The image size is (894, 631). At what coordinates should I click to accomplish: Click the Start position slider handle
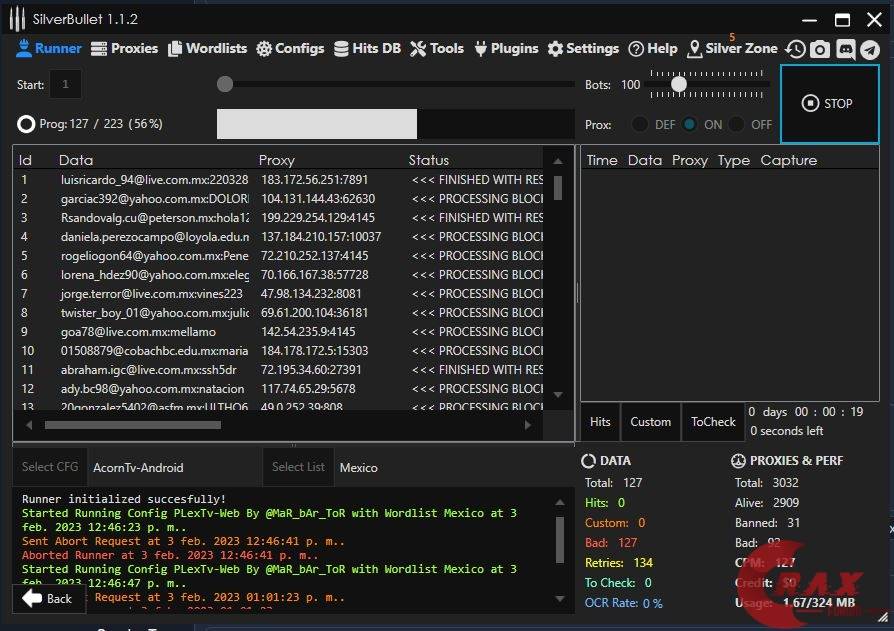pos(225,84)
